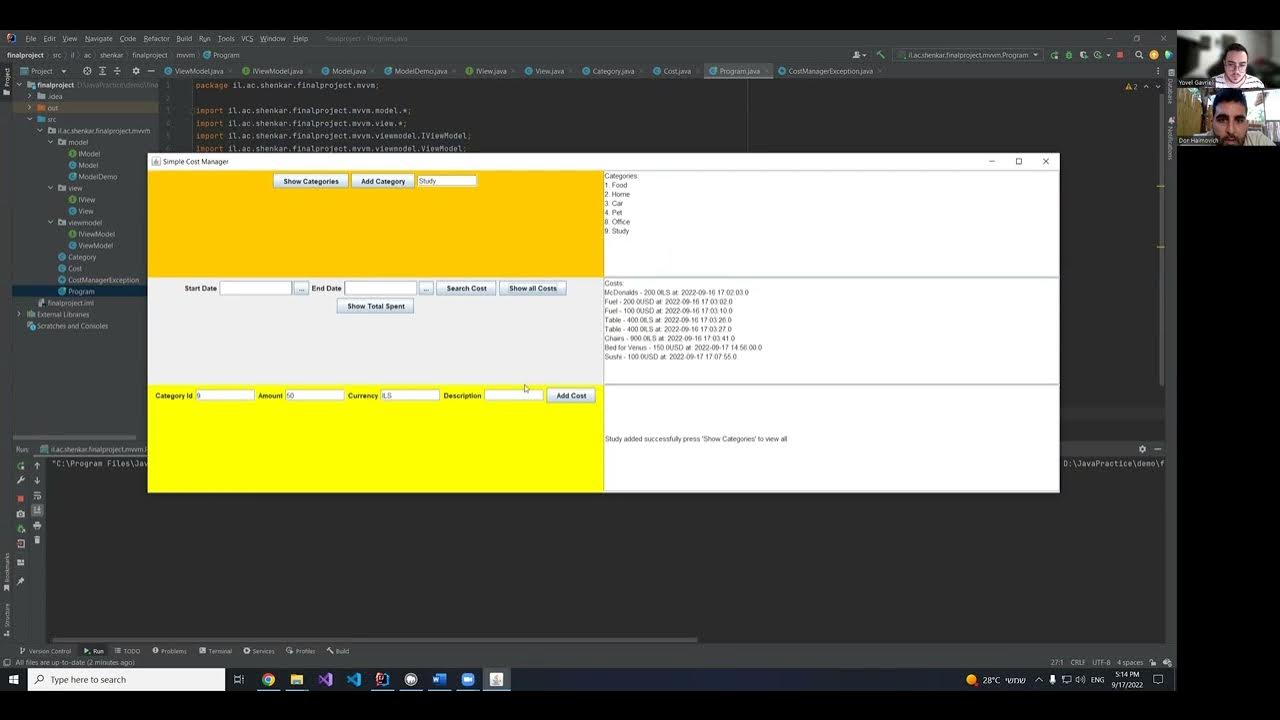Collapse the model folder
This screenshot has width=1280, height=720.
51,142
